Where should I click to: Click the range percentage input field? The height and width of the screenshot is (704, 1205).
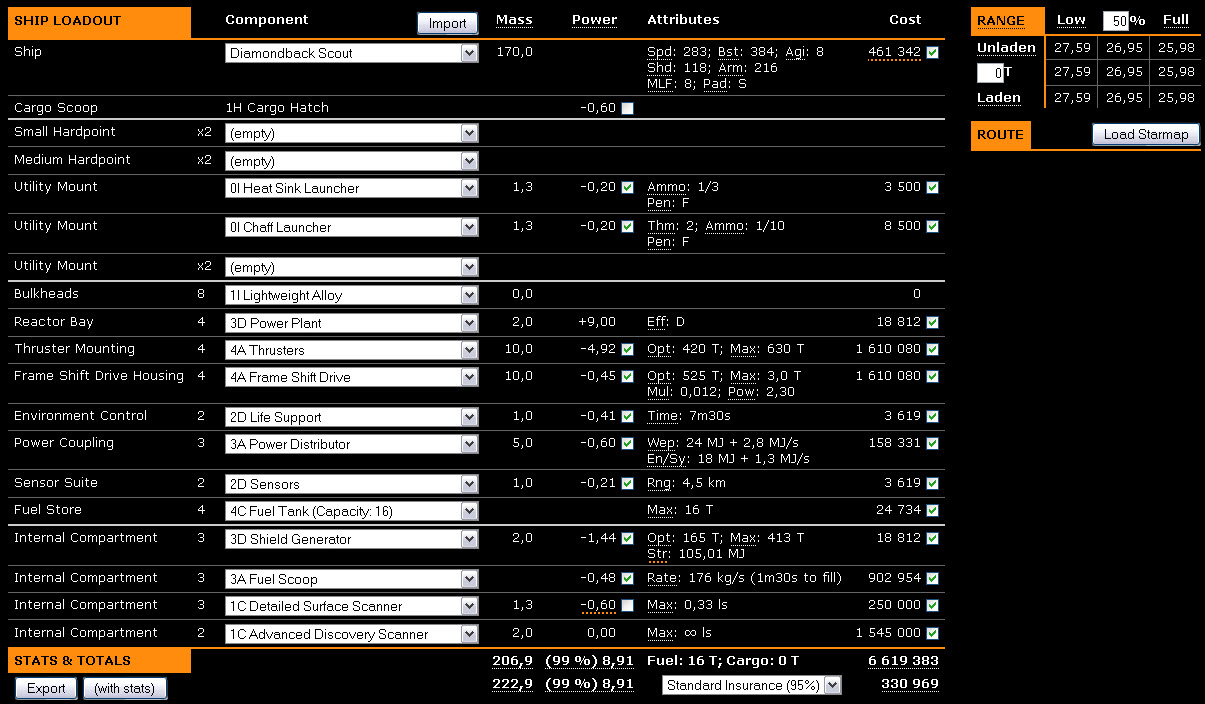(x=1115, y=21)
